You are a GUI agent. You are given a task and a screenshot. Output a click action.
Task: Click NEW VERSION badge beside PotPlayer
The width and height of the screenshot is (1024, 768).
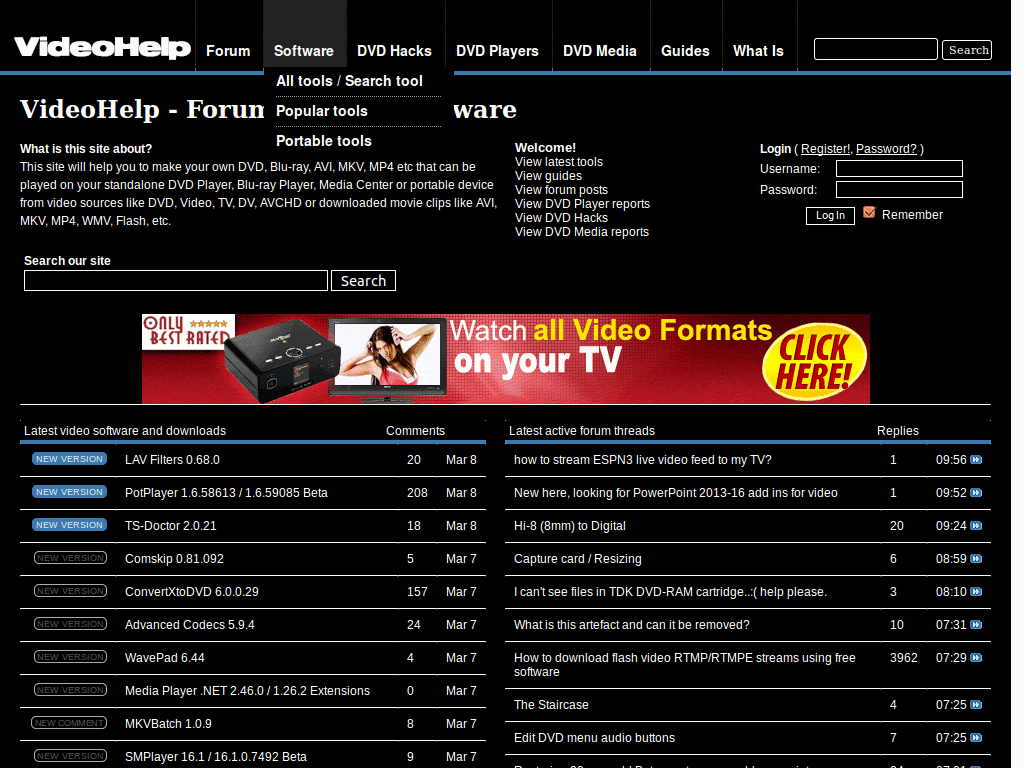[x=69, y=492]
